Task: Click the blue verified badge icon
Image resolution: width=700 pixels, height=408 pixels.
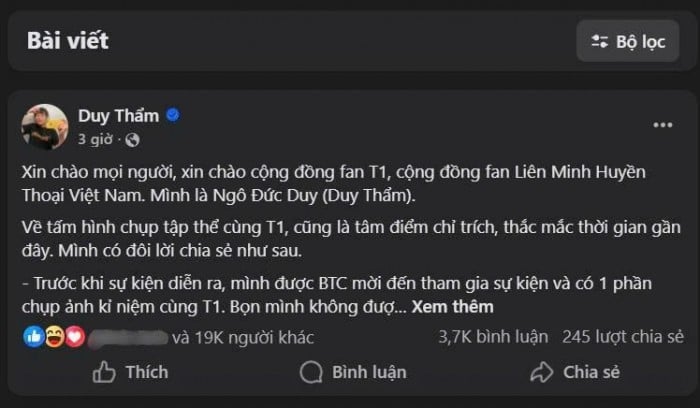Action: (173, 115)
